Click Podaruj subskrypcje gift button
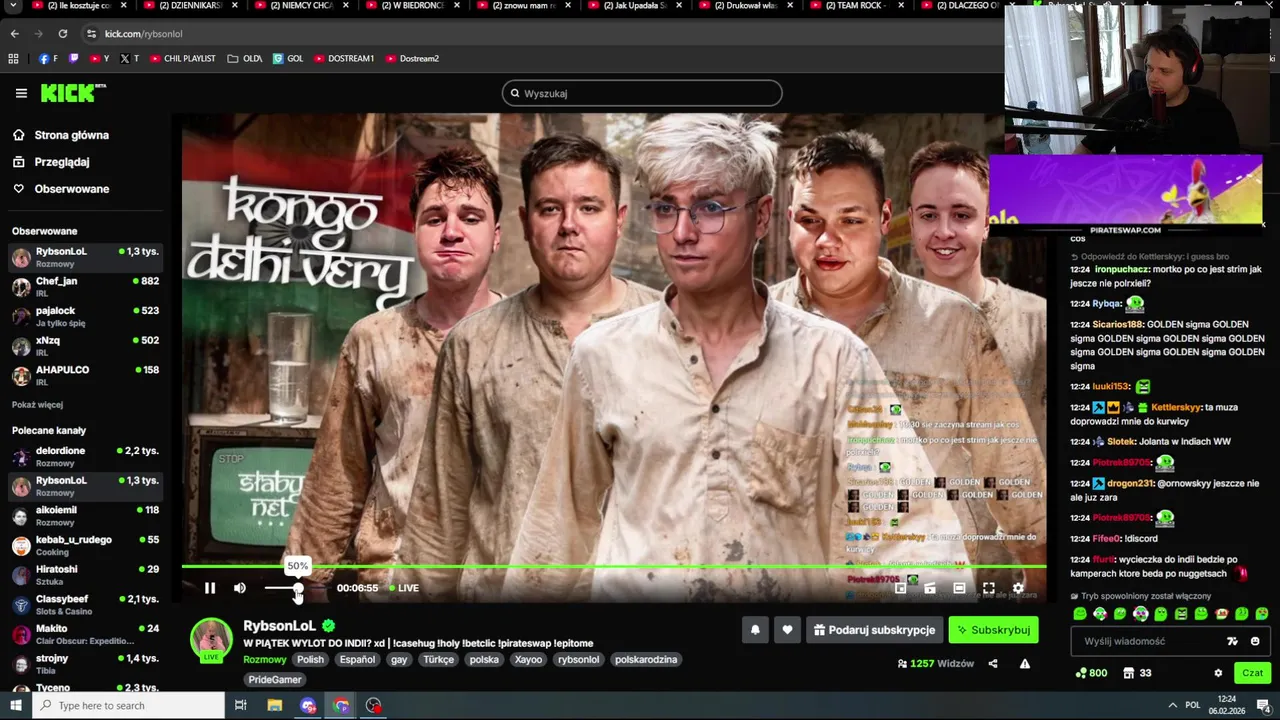1280x720 pixels. [x=875, y=630]
